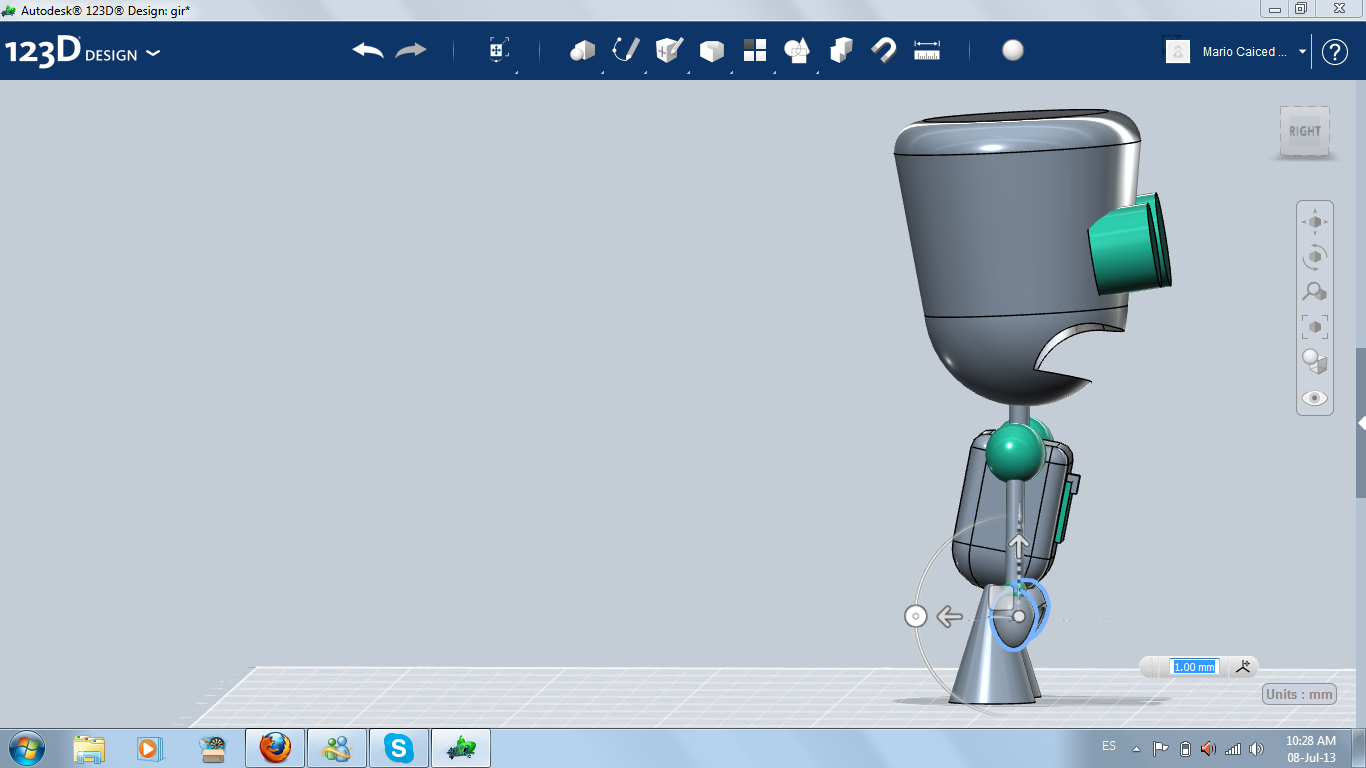The width and height of the screenshot is (1366, 768).
Task: Click the Fit view icon
Action: click(1315, 327)
